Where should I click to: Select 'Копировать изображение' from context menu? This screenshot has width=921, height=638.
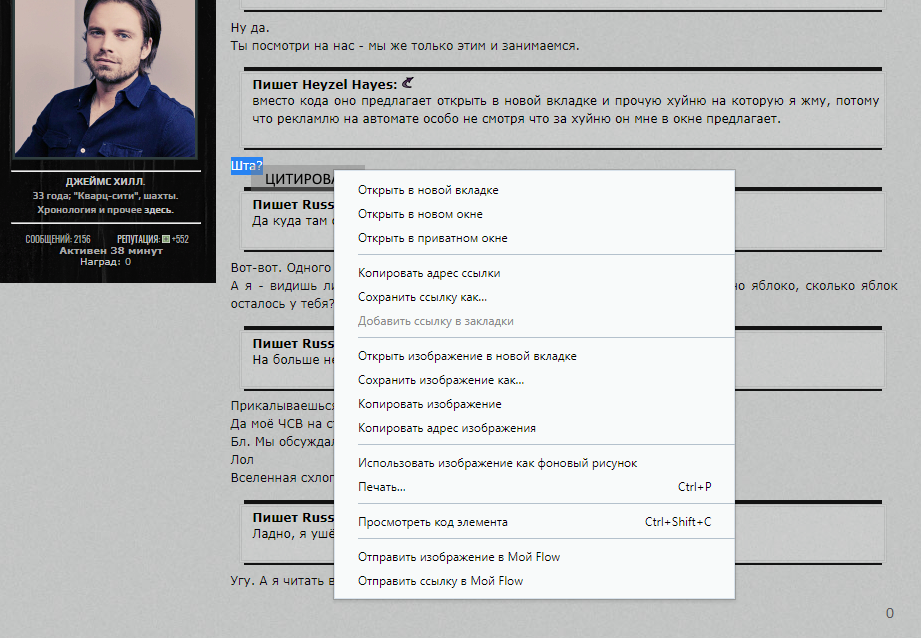pyautogui.click(x=429, y=404)
